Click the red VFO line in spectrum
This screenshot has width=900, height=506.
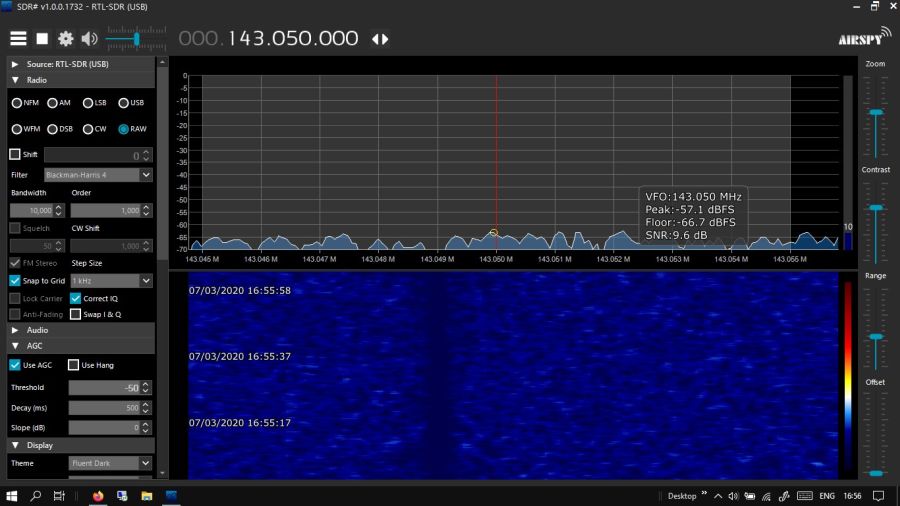pyautogui.click(x=496, y=162)
